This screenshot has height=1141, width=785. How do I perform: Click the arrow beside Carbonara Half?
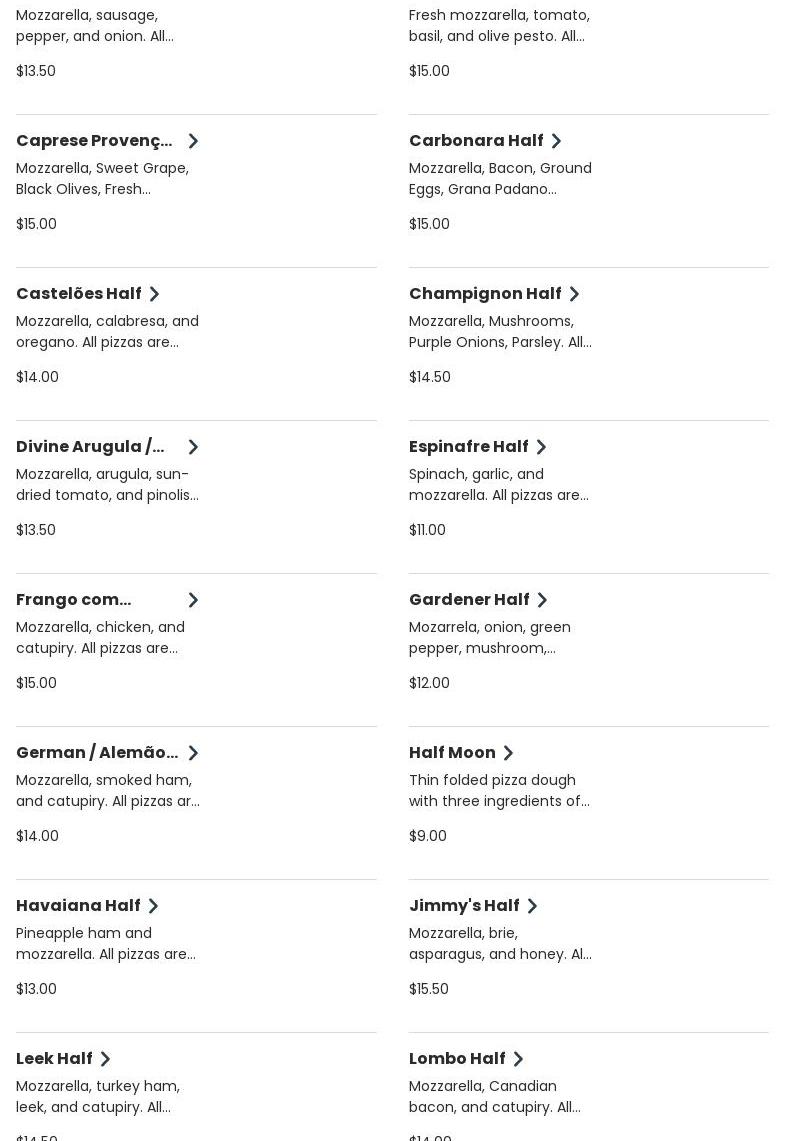tap(556, 141)
